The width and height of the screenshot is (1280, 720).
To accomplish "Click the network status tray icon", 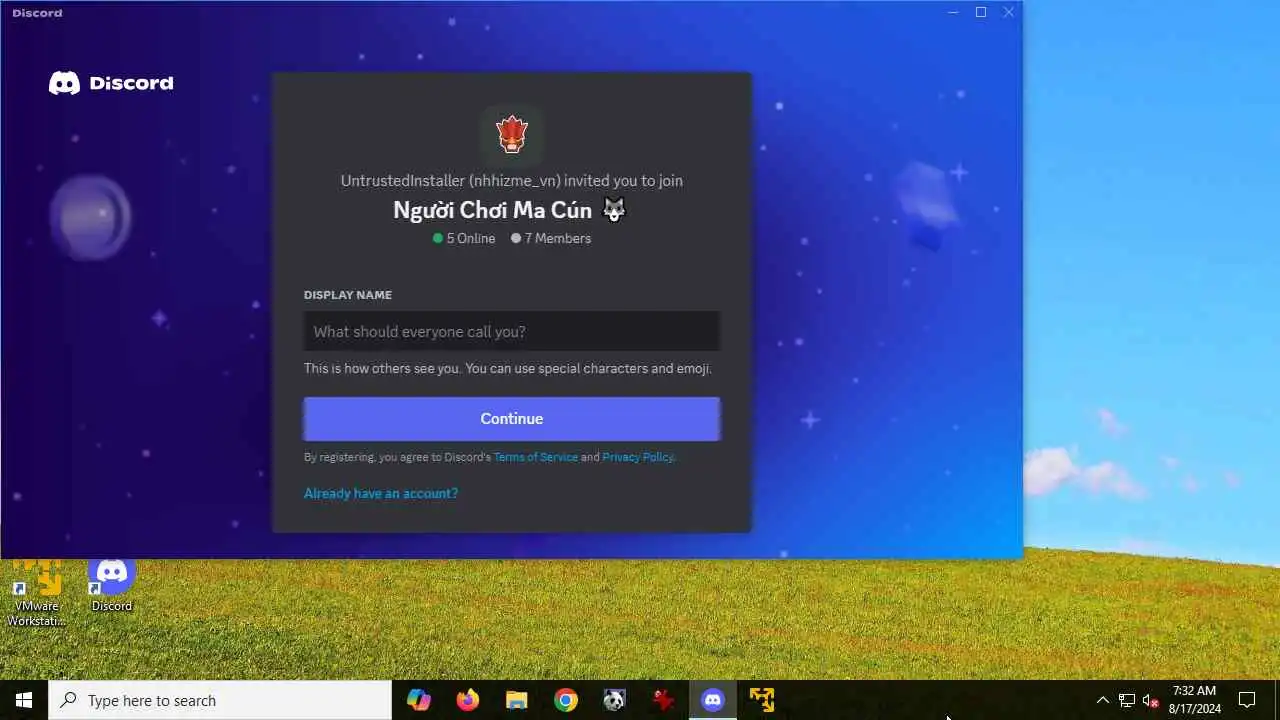I will click(1127, 700).
